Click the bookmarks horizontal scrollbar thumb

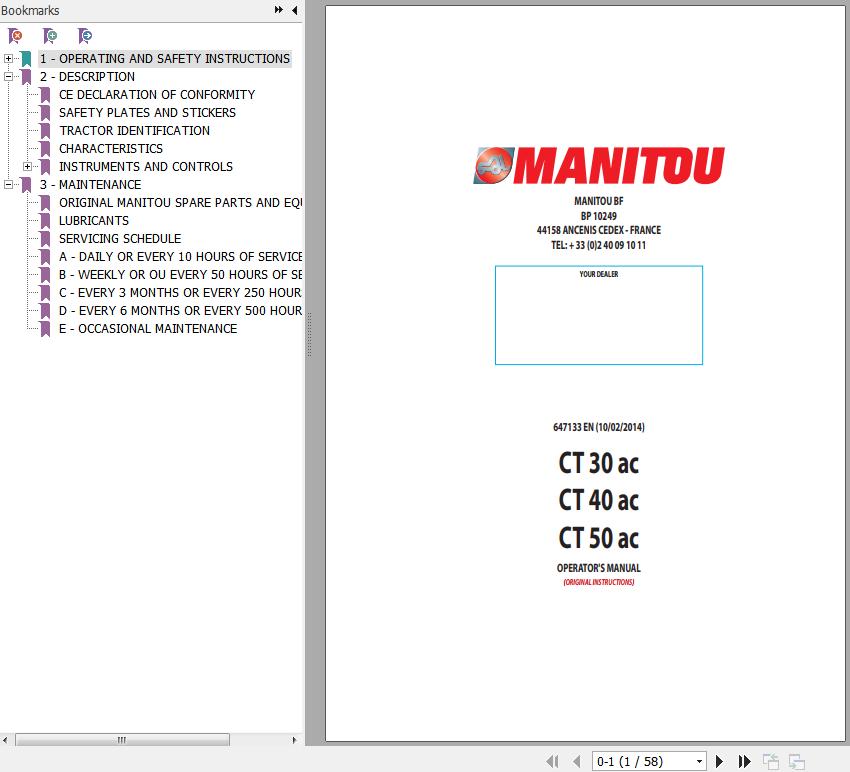tap(122, 739)
